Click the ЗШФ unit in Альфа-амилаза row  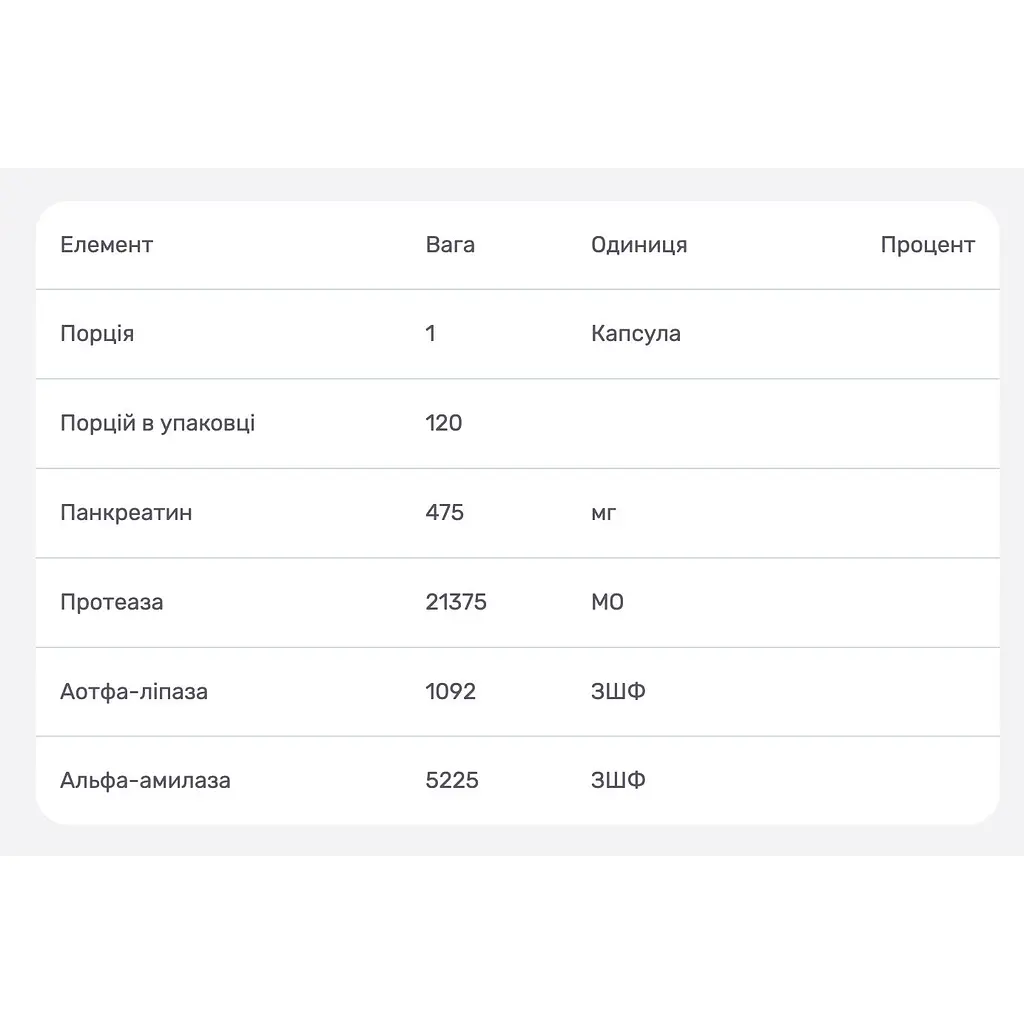(618, 780)
